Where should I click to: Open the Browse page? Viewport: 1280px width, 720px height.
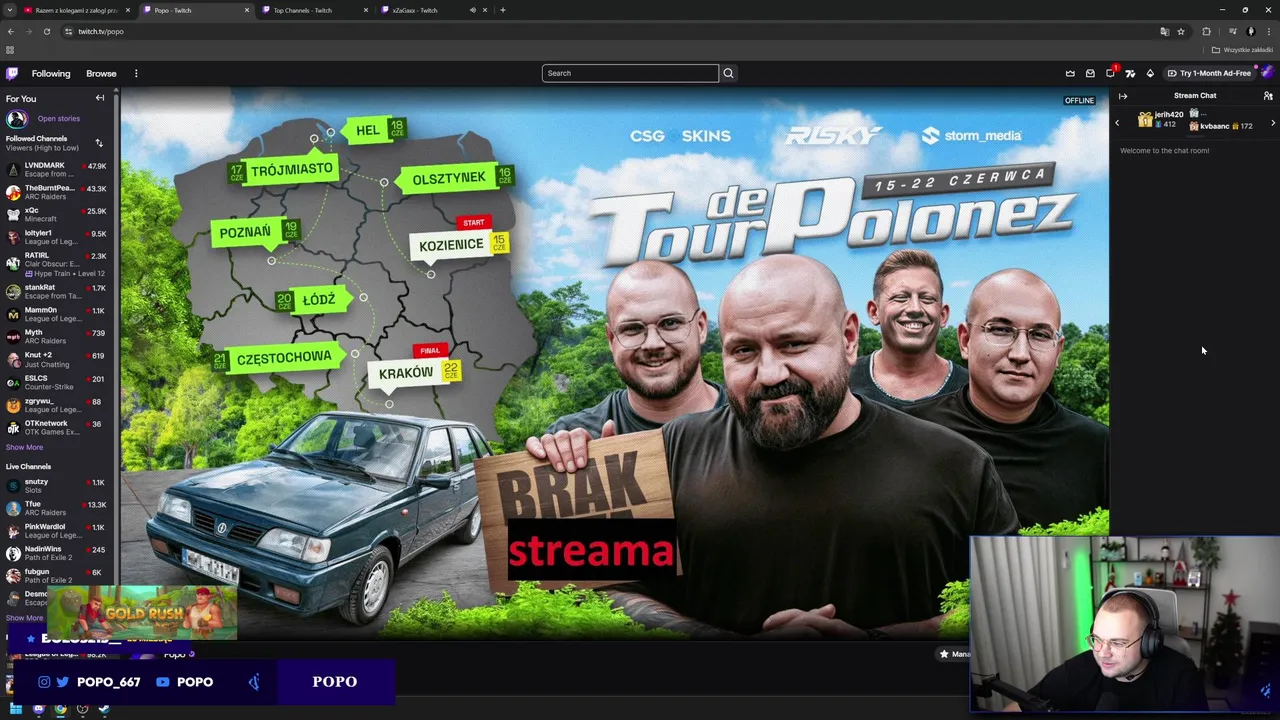101,73
